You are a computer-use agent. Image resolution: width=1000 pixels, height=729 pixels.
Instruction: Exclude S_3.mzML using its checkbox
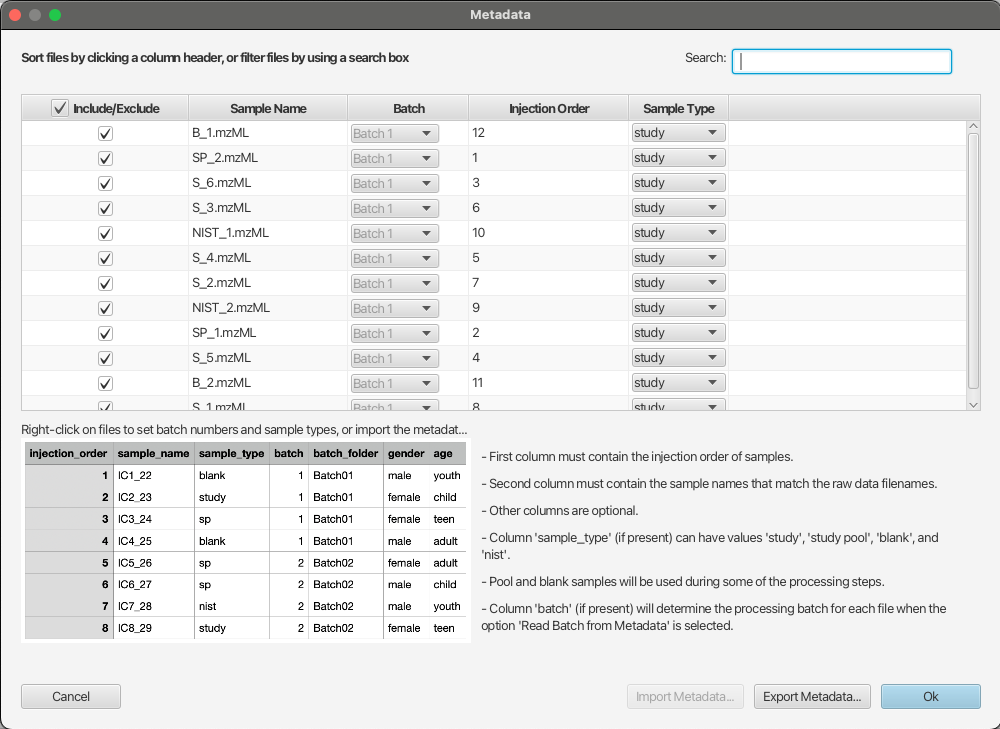pyautogui.click(x=105, y=209)
